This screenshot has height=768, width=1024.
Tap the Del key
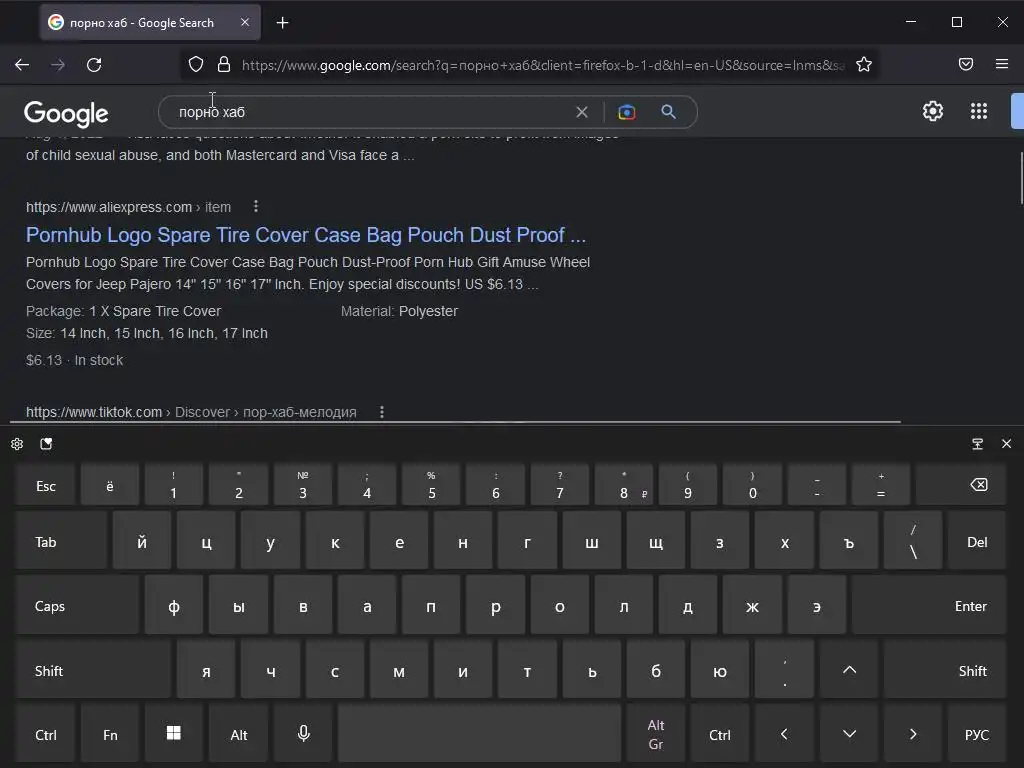point(977,541)
